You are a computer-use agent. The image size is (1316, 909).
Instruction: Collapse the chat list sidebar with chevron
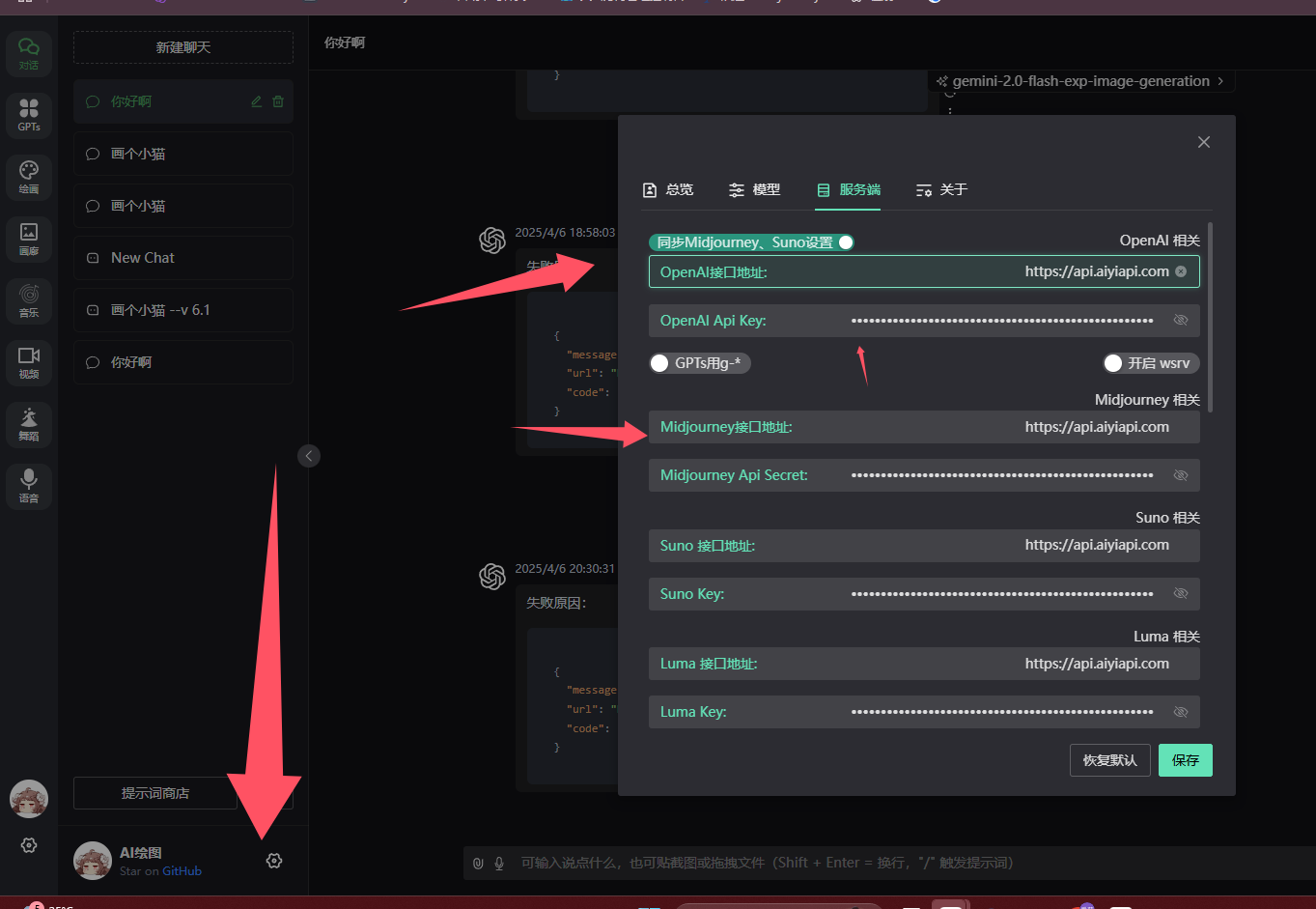[309, 456]
